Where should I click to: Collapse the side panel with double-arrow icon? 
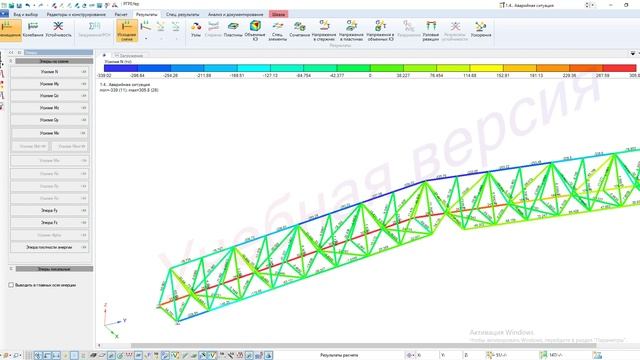point(11,52)
